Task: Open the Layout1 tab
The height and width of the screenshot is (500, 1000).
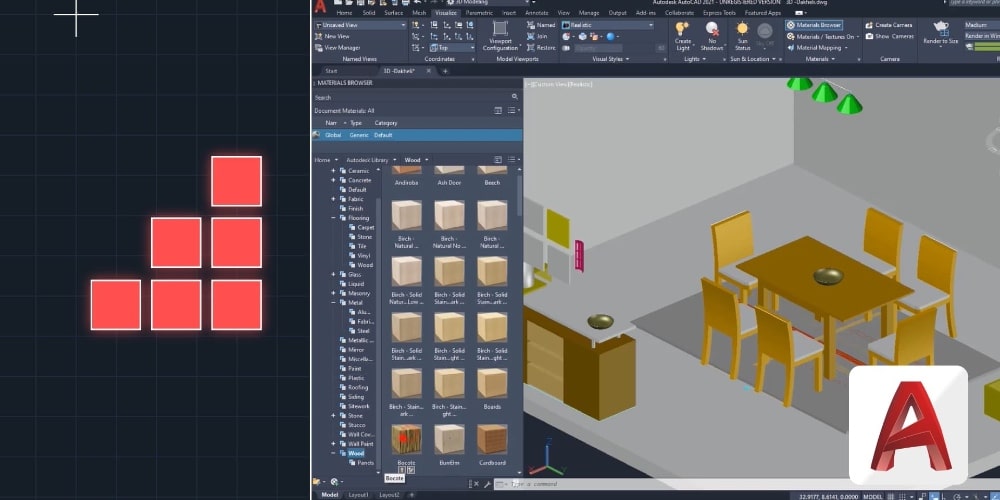Action: (358, 494)
